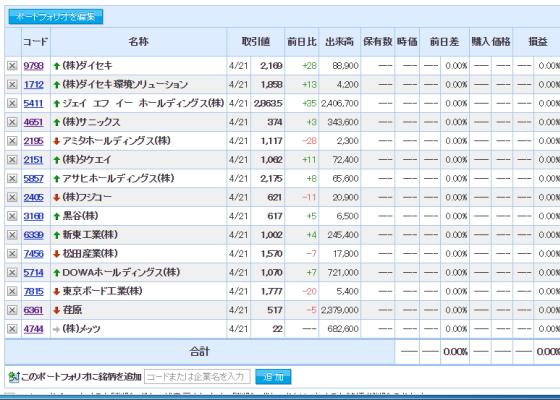
Task: Click the down arrow beside 荏原
Action: point(56,310)
